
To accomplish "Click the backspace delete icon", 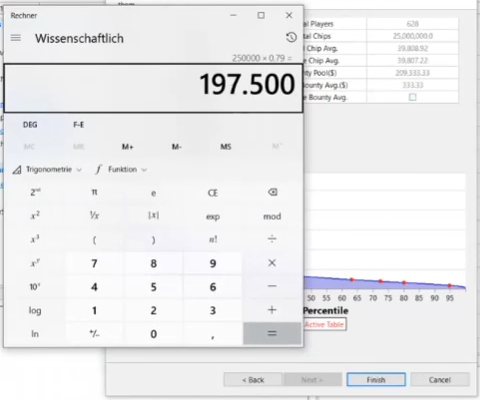I will 272,192.
